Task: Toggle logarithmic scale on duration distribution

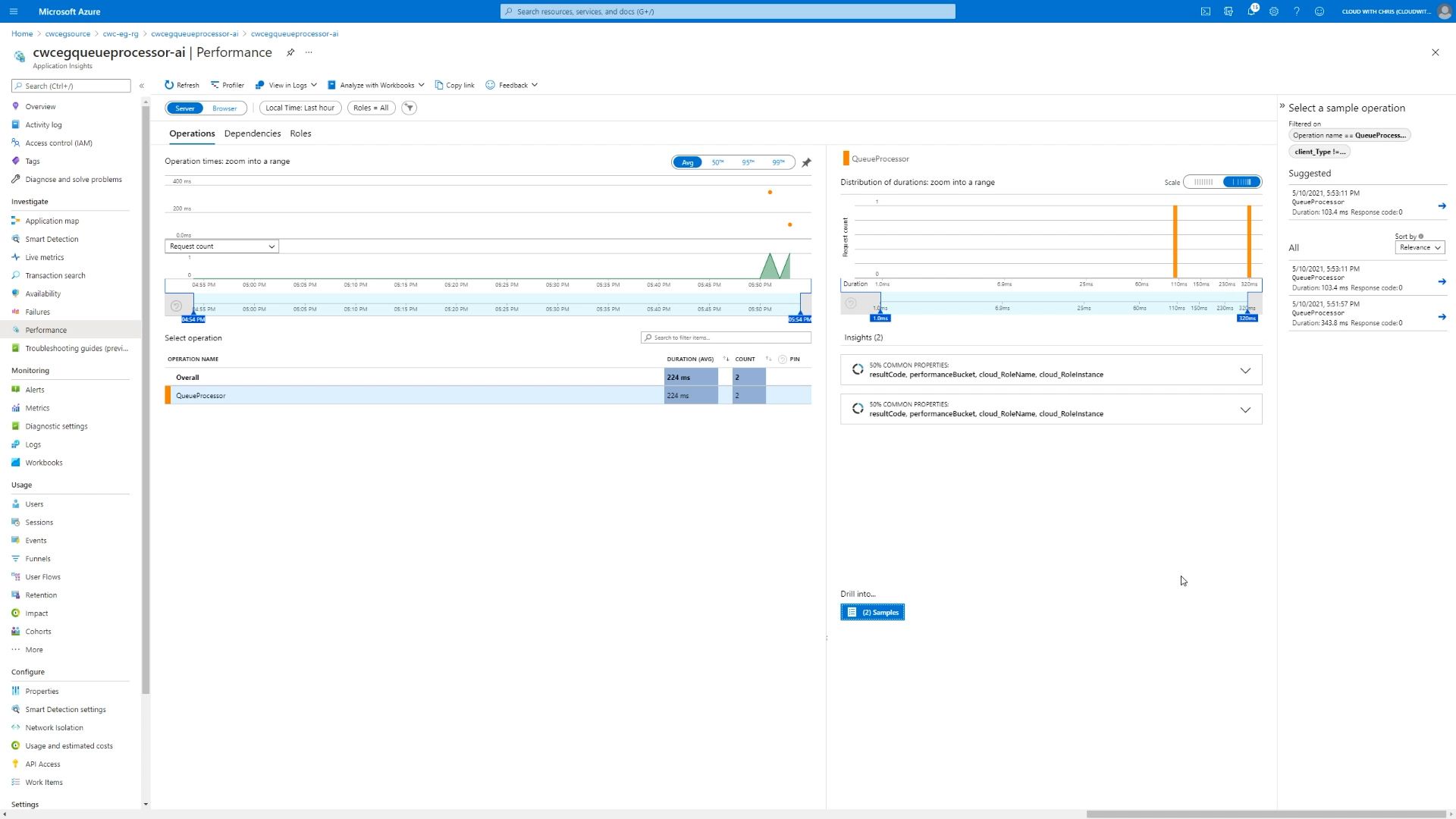Action: [1241, 182]
